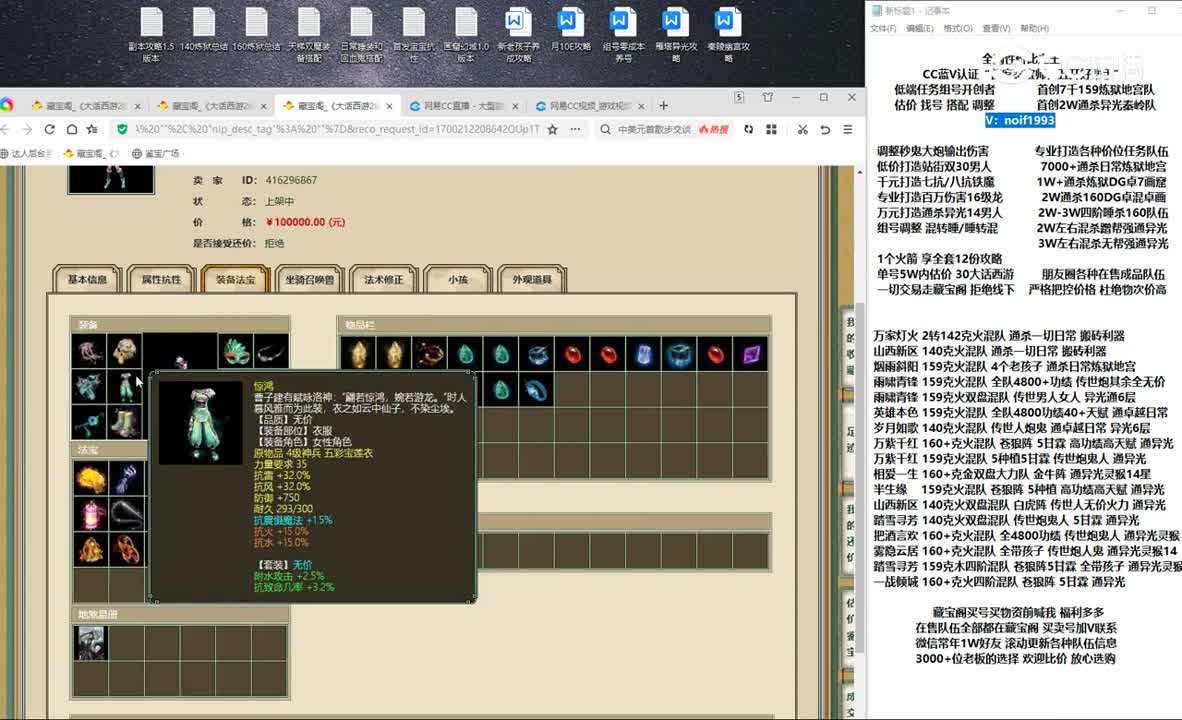The image size is (1182, 720).
Task: Select the golden bell talisman icon
Action: pos(90,550)
